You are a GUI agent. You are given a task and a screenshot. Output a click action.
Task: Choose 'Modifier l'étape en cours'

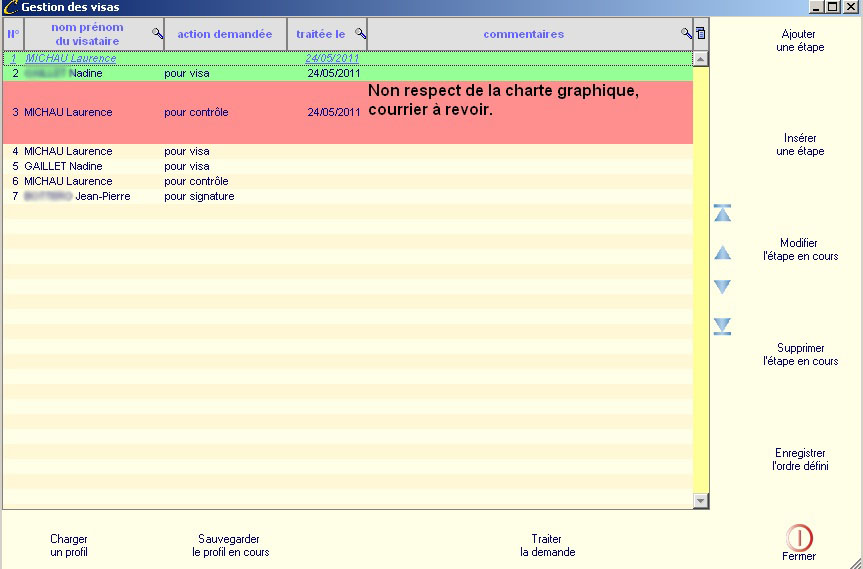pyautogui.click(x=799, y=250)
